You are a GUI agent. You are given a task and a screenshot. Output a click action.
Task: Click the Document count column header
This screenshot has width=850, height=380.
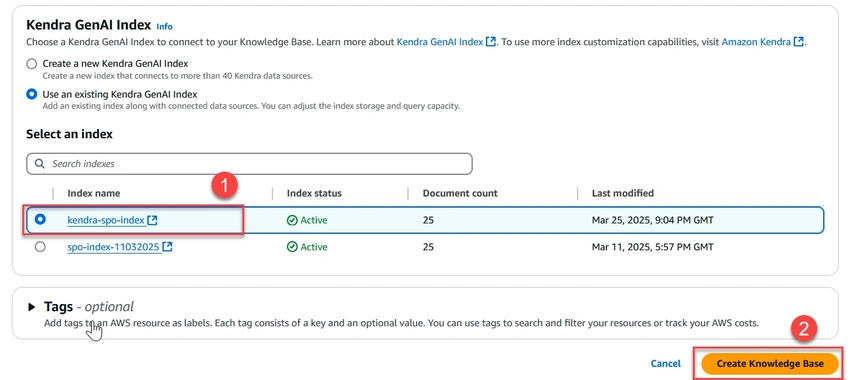(460, 193)
